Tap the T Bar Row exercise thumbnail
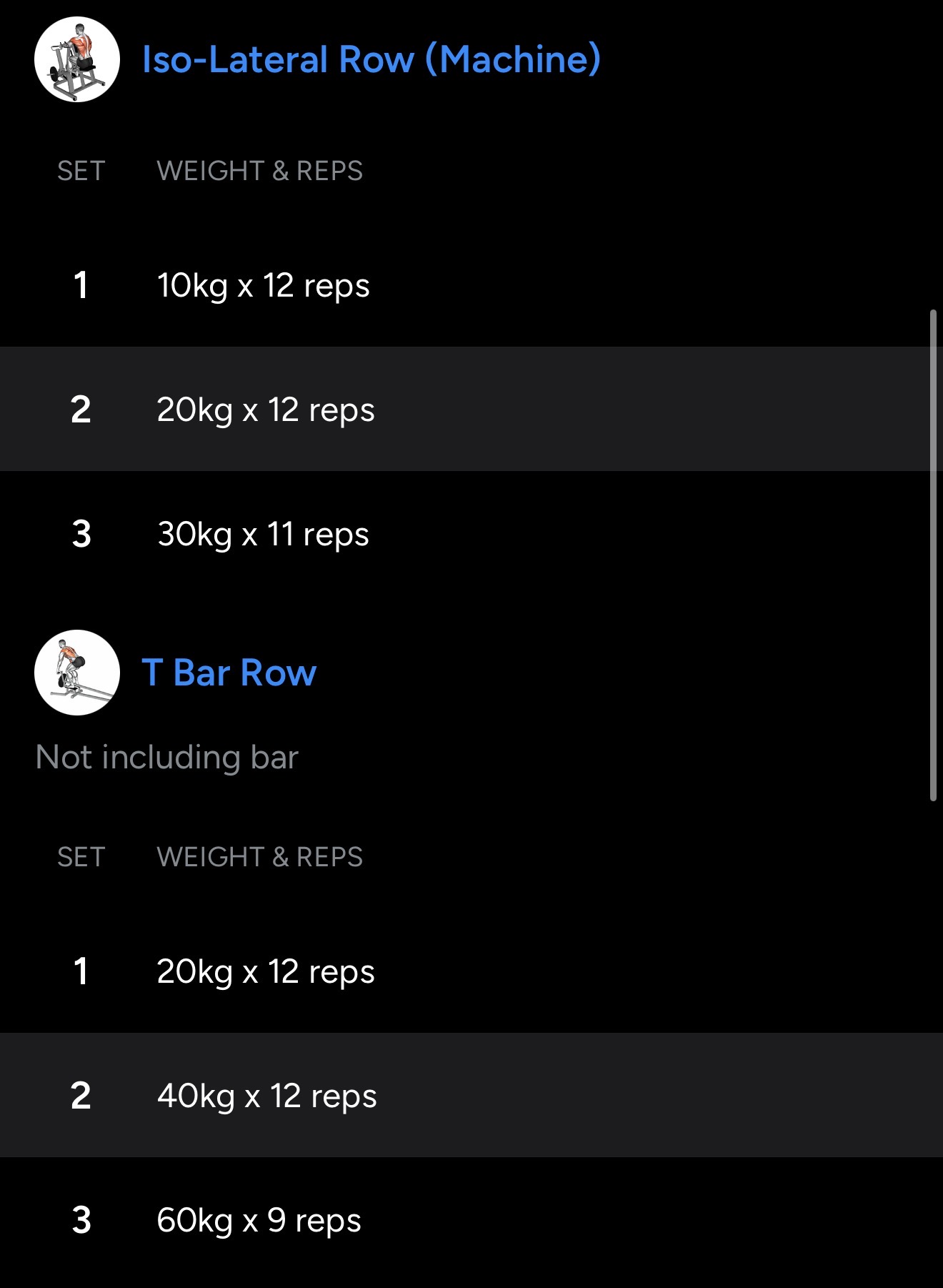Viewport: 943px width, 1288px height. [77, 673]
